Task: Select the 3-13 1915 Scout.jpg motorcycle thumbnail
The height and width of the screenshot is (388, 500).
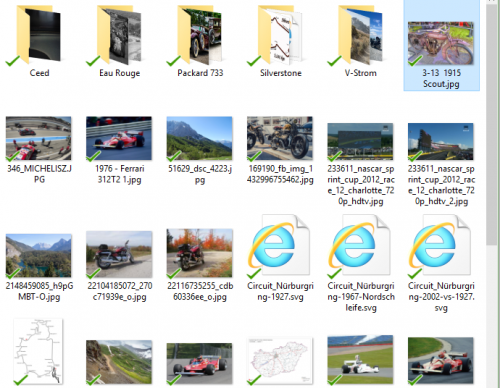Action: click(441, 43)
